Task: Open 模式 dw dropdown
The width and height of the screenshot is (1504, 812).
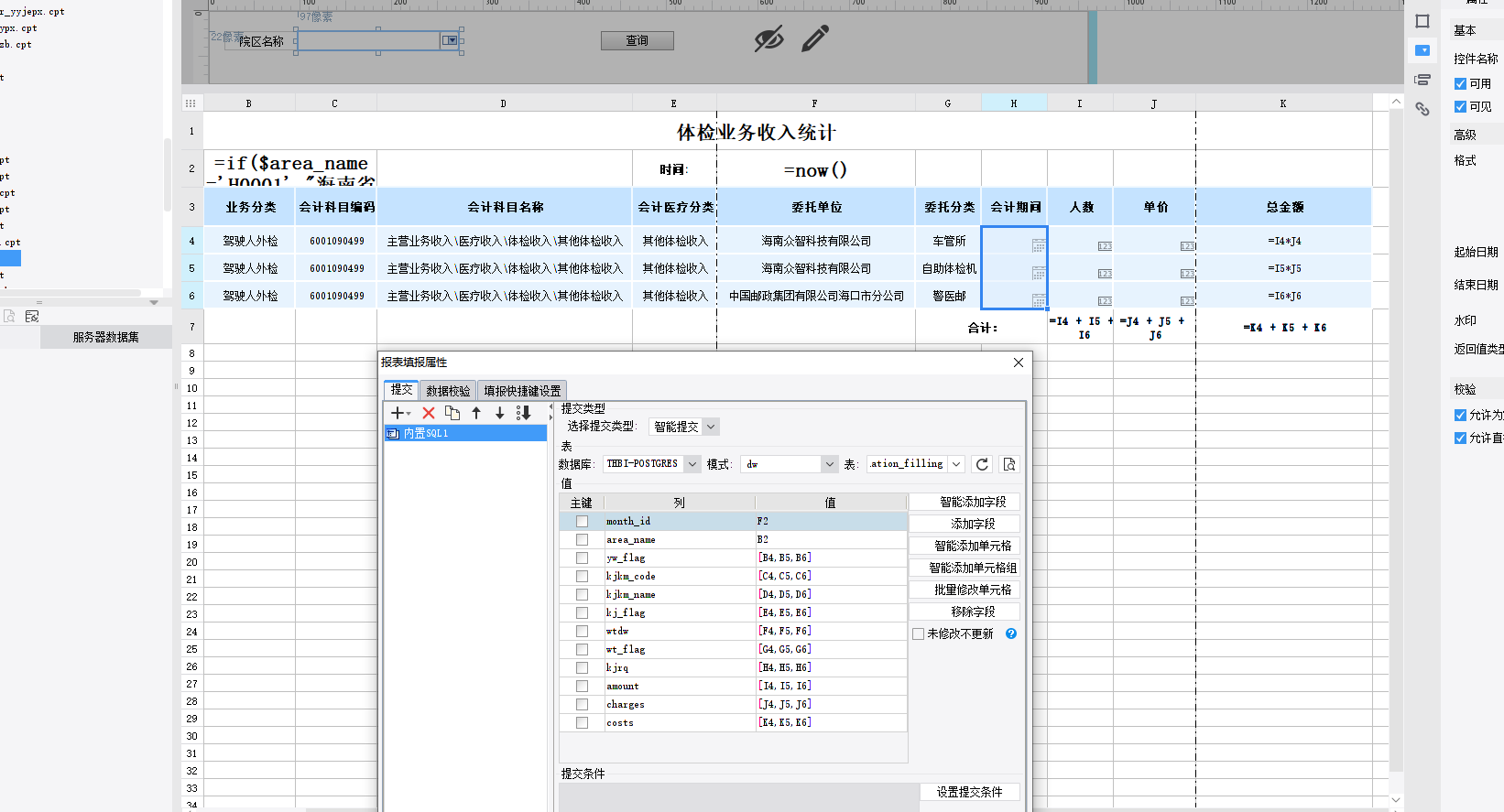Action: point(829,464)
